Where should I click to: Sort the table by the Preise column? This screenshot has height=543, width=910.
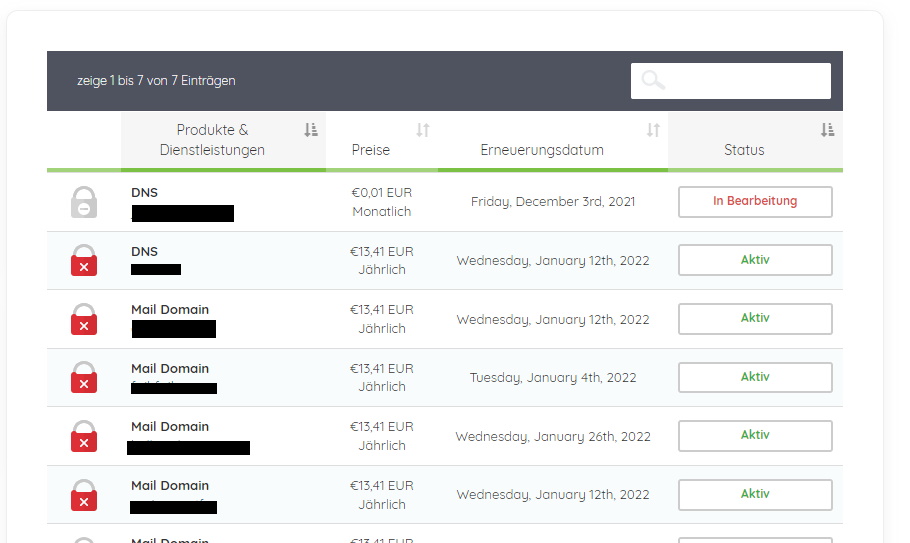[422, 130]
